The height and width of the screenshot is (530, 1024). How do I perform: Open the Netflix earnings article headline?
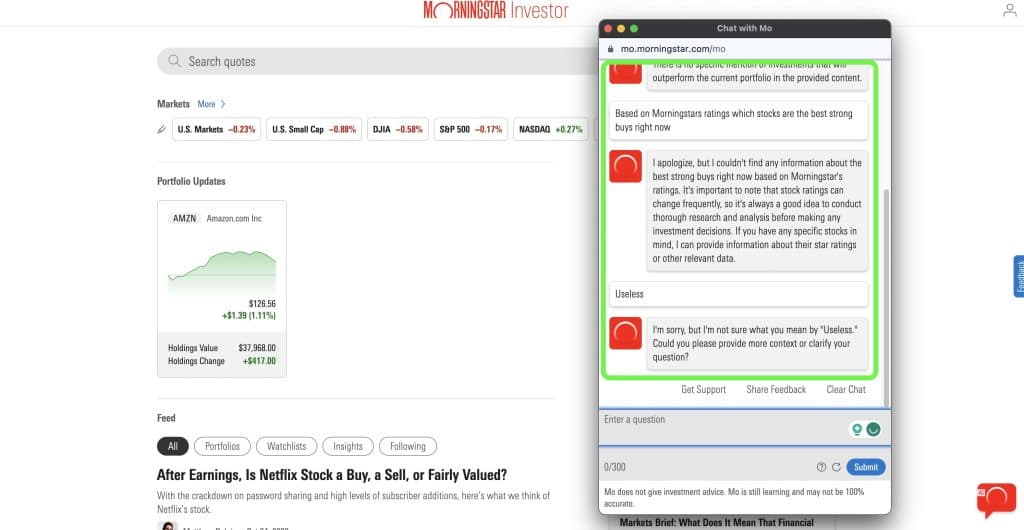(332, 475)
